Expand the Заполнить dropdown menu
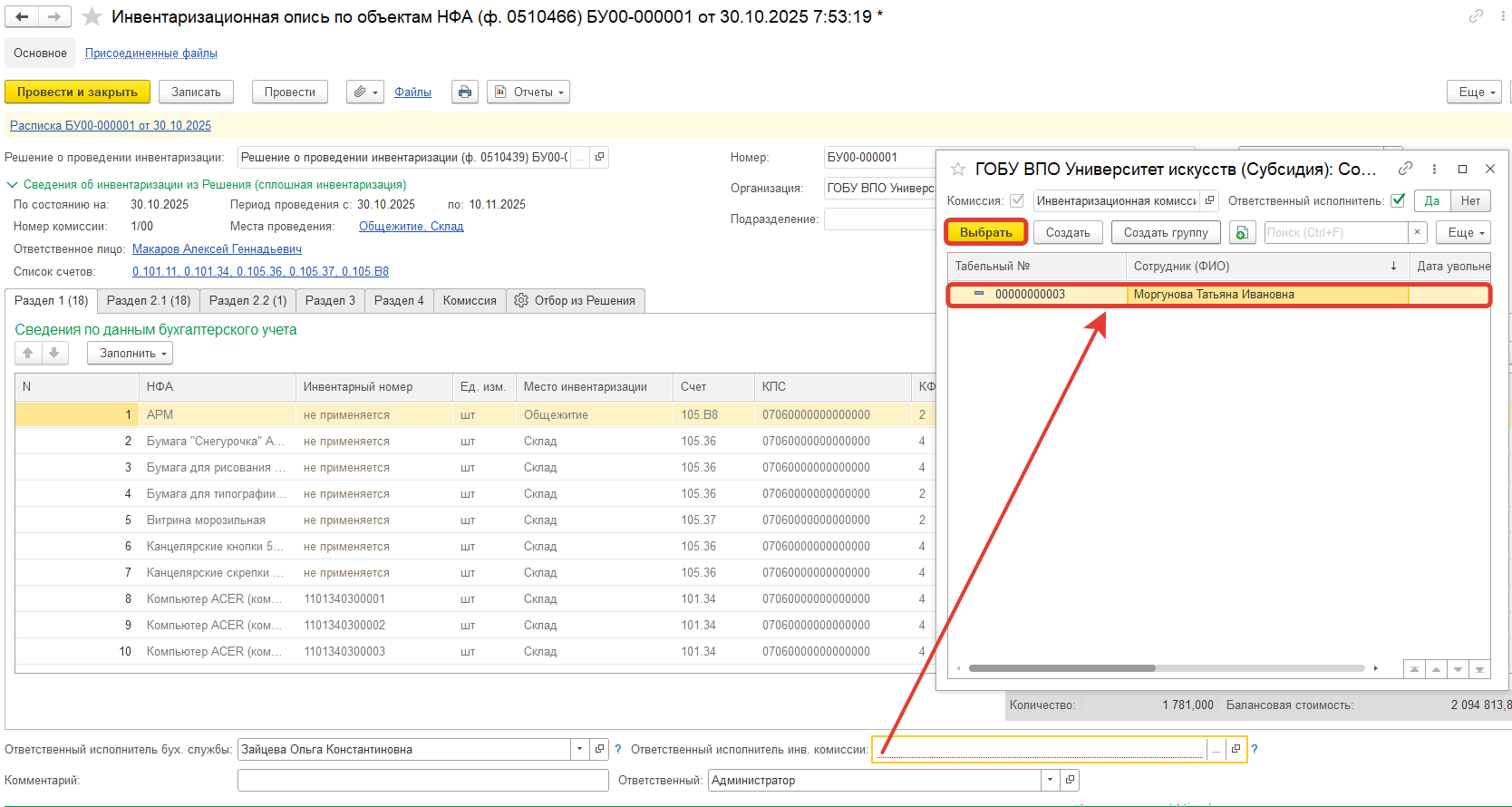This screenshot has width=1512, height=807. click(130, 353)
